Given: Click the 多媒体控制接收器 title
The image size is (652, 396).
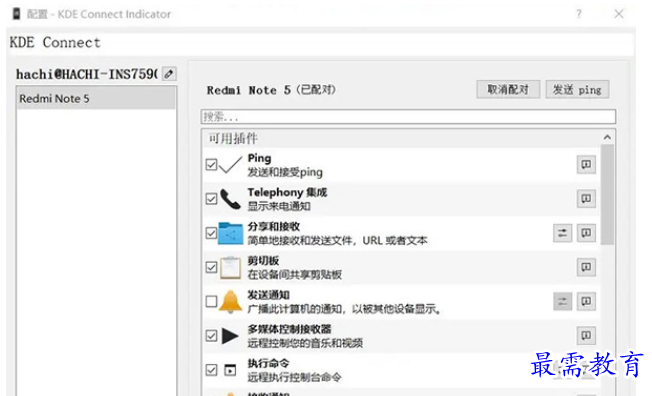Looking at the screenshot, I should [x=289, y=329].
